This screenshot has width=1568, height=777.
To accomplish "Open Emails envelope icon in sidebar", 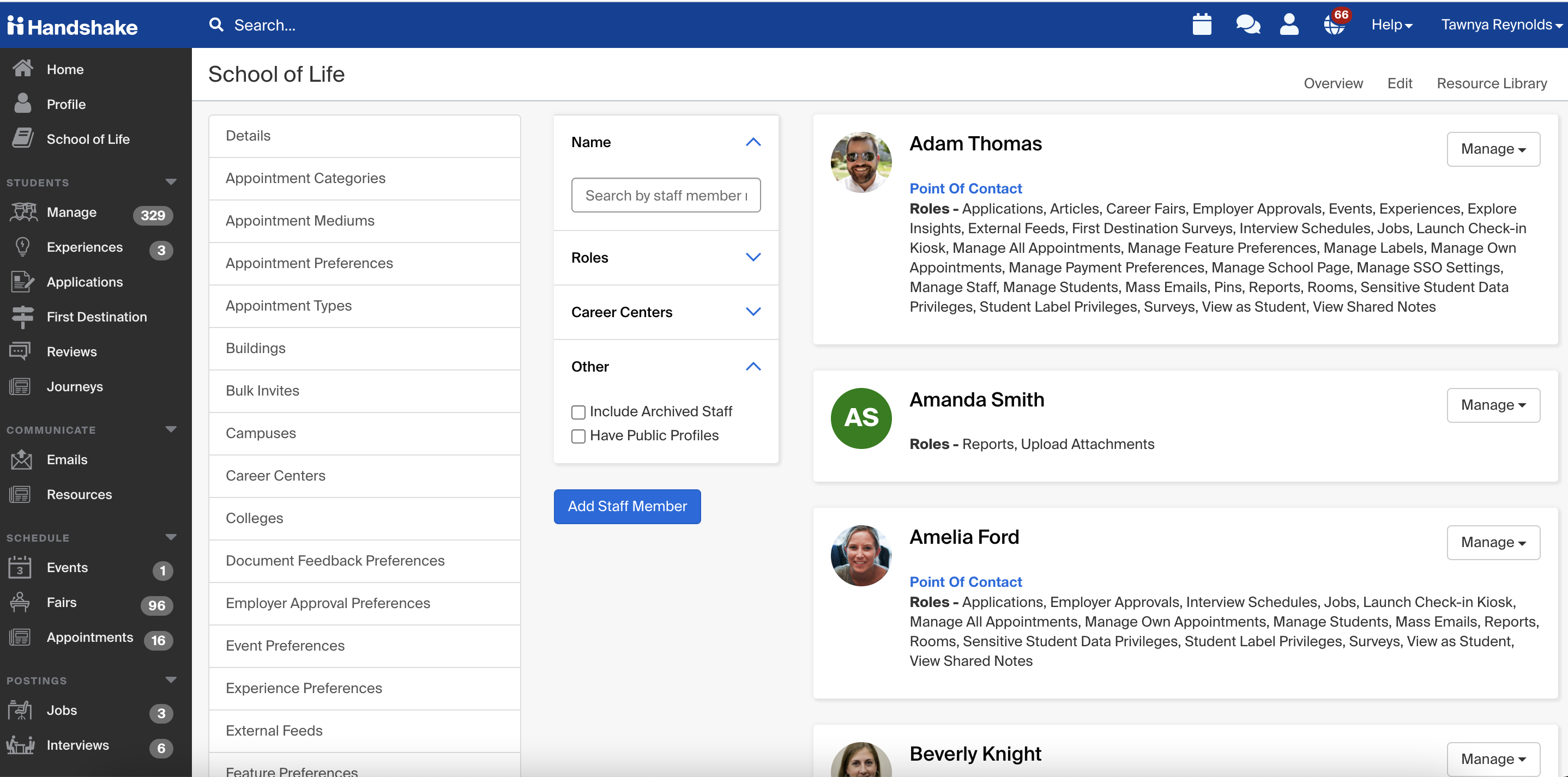I will coord(21,459).
